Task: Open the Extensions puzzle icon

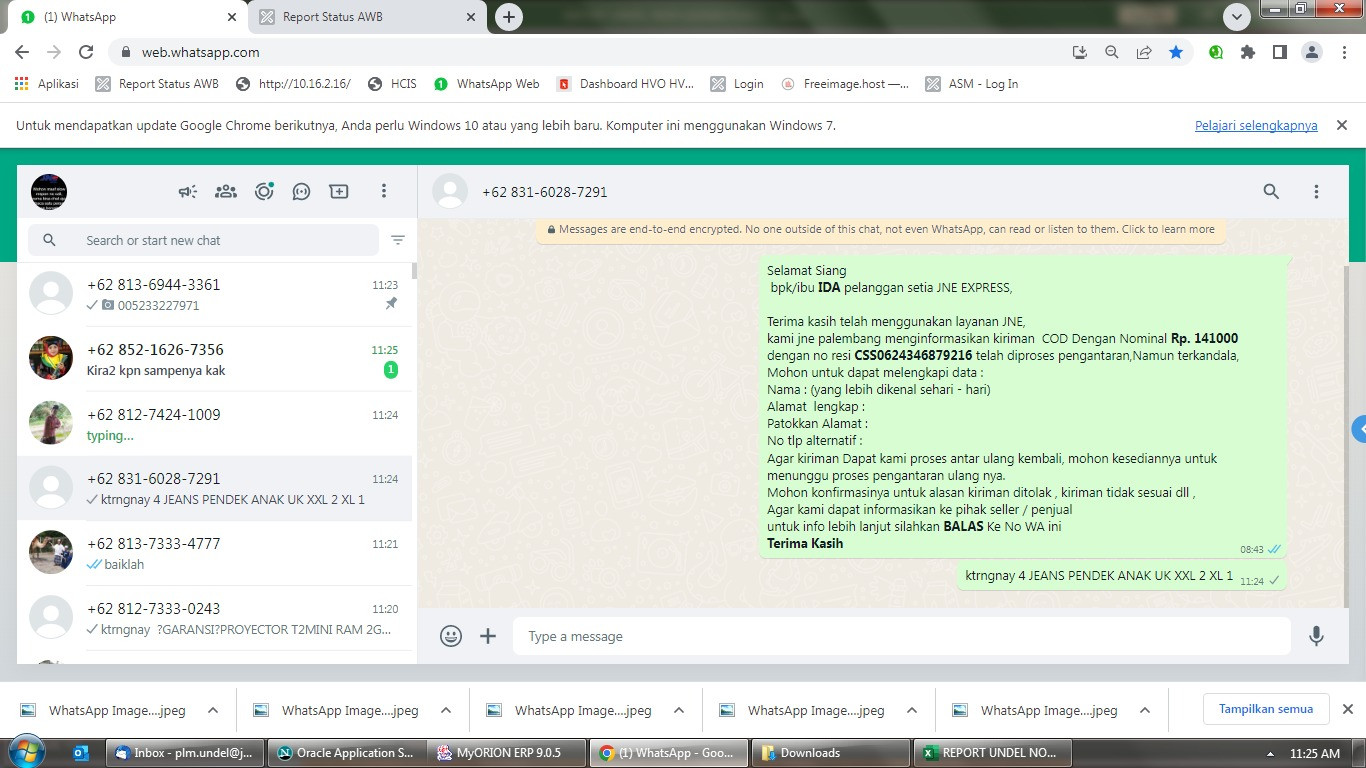Action: [1247, 52]
